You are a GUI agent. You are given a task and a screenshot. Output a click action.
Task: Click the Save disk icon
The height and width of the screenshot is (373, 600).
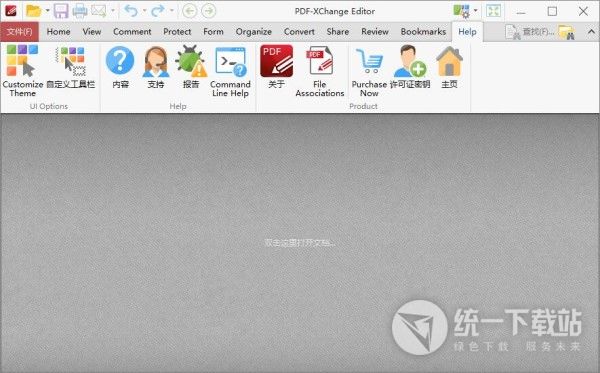pyautogui.click(x=61, y=11)
